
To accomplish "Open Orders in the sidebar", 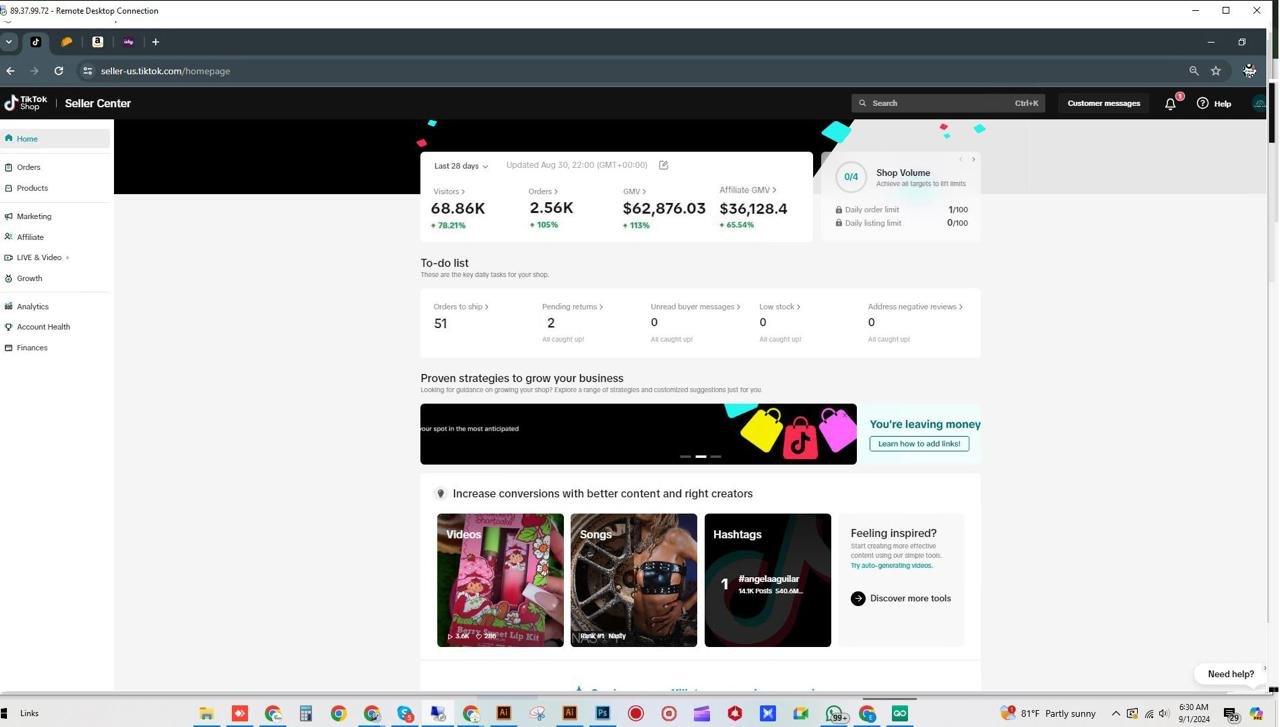I will pyautogui.click(x=28, y=167).
